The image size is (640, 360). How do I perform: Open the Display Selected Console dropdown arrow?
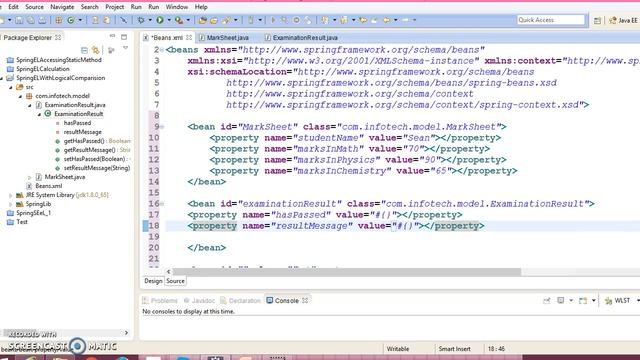(571, 301)
